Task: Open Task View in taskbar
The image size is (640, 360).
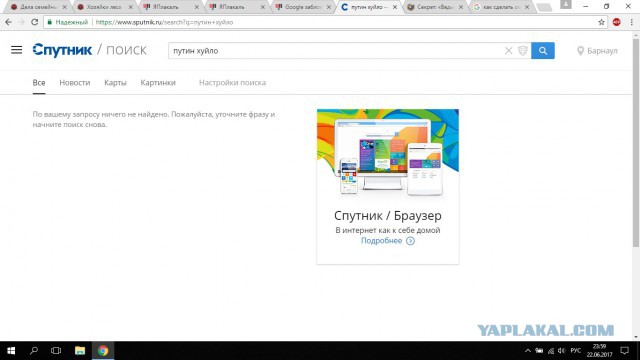Action: 56,351
